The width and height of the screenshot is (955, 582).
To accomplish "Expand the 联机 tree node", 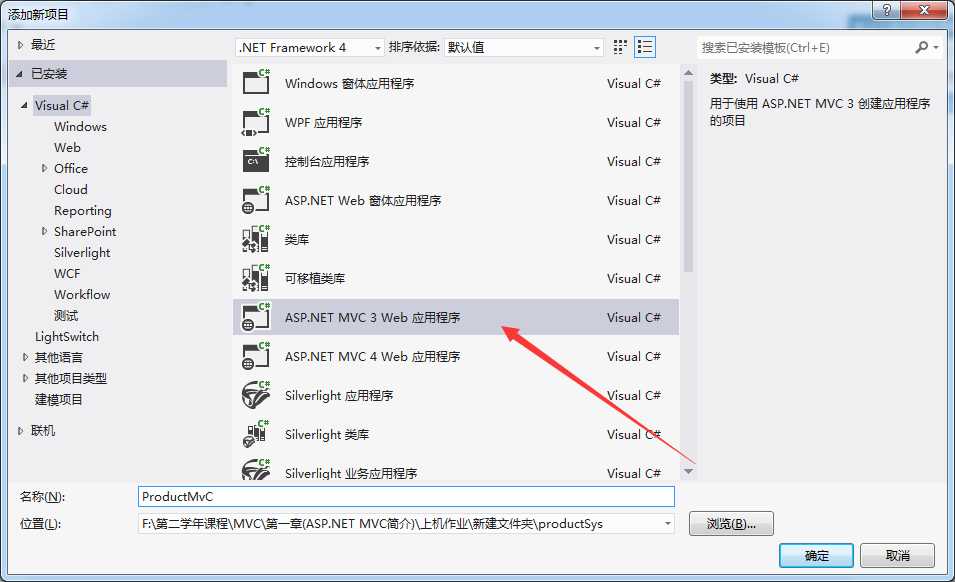I will click(x=20, y=430).
